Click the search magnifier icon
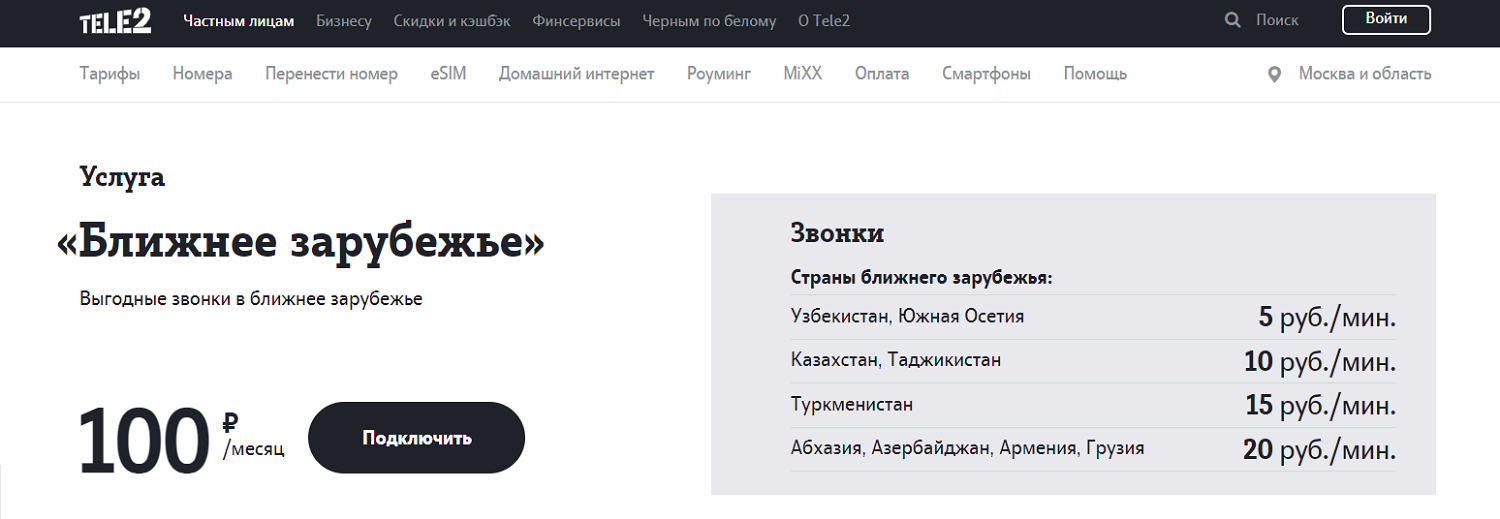The height and width of the screenshot is (519, 1500). pos(1232,20)
